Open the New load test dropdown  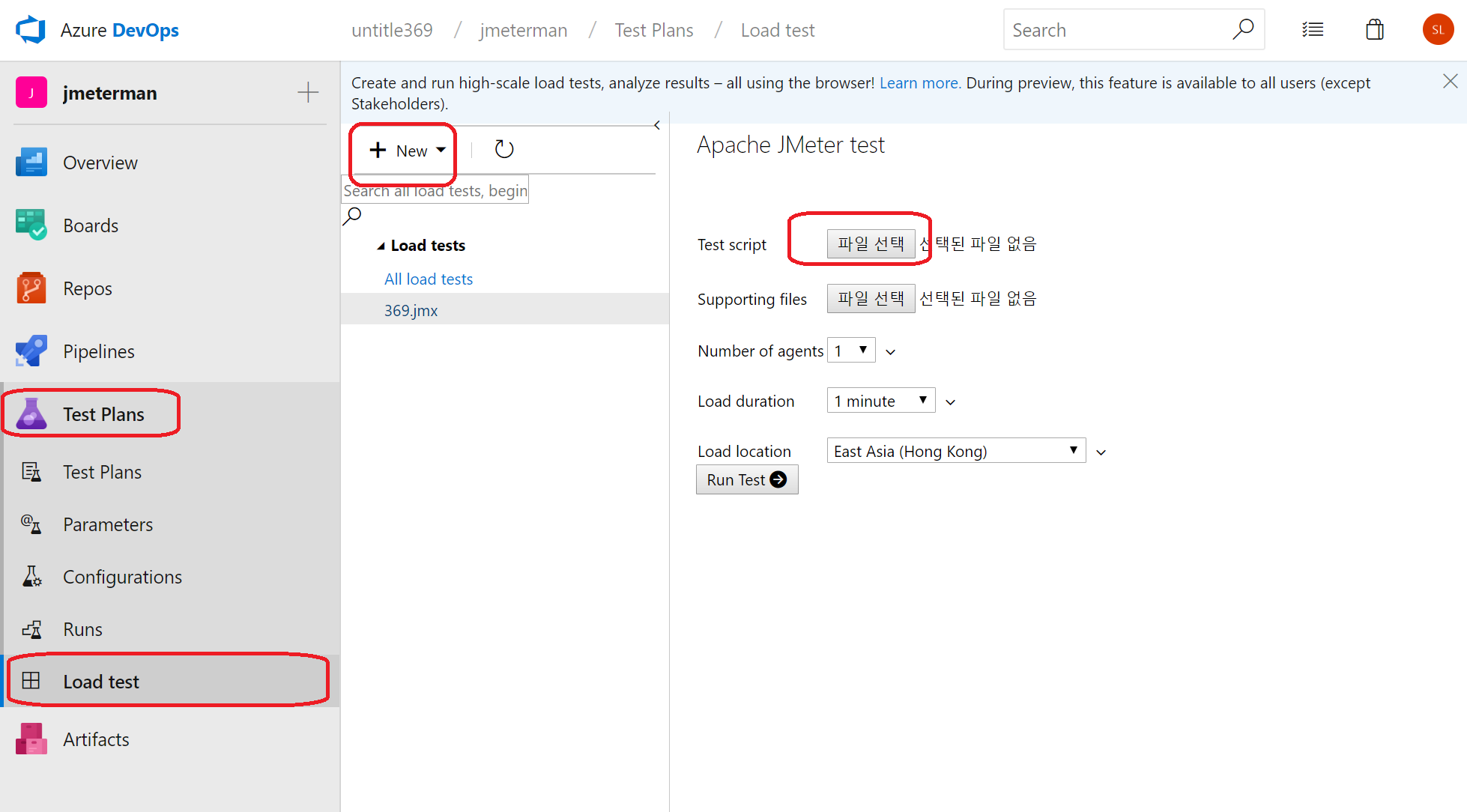[408, 151]
